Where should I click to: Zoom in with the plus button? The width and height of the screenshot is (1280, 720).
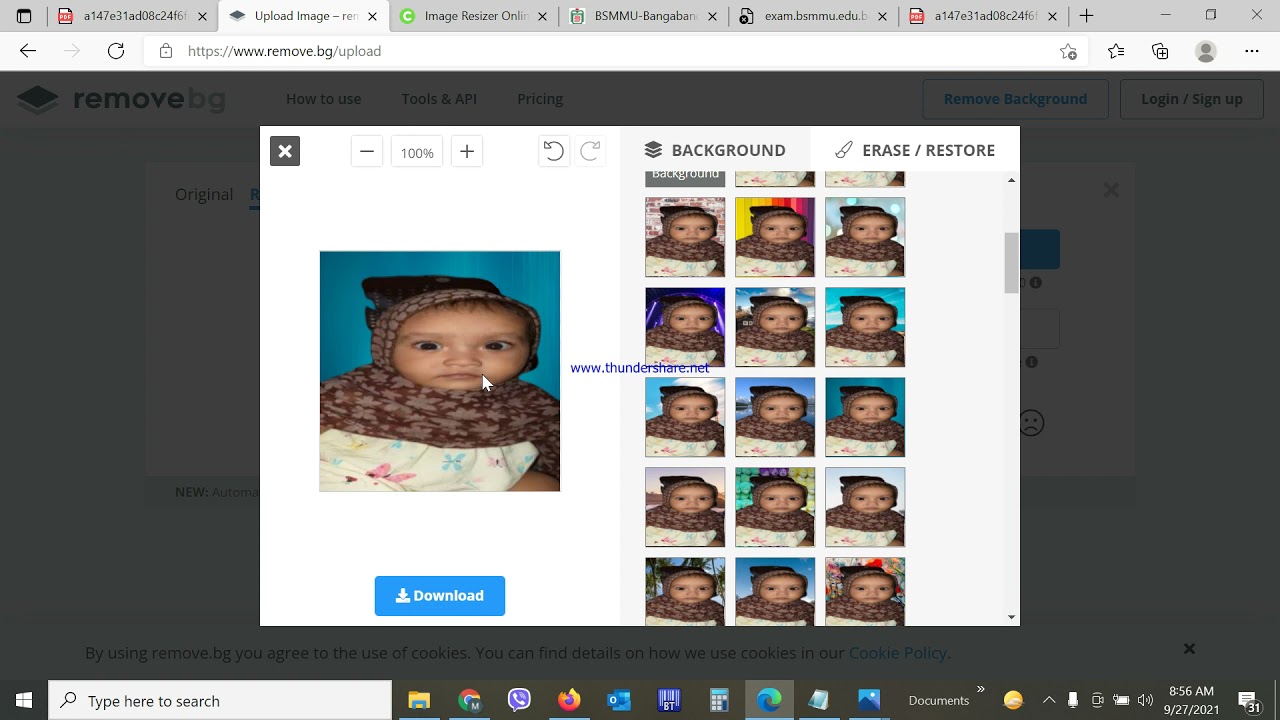click(467, 152)
